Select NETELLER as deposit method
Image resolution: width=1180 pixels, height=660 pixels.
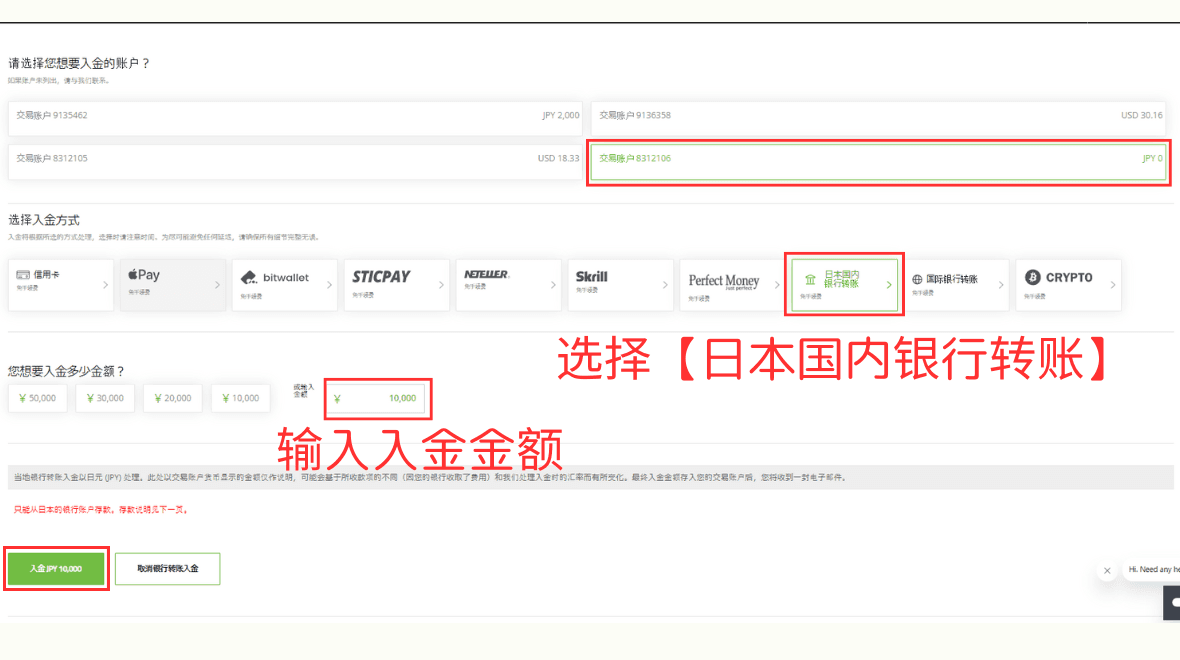tap(508, 284)
